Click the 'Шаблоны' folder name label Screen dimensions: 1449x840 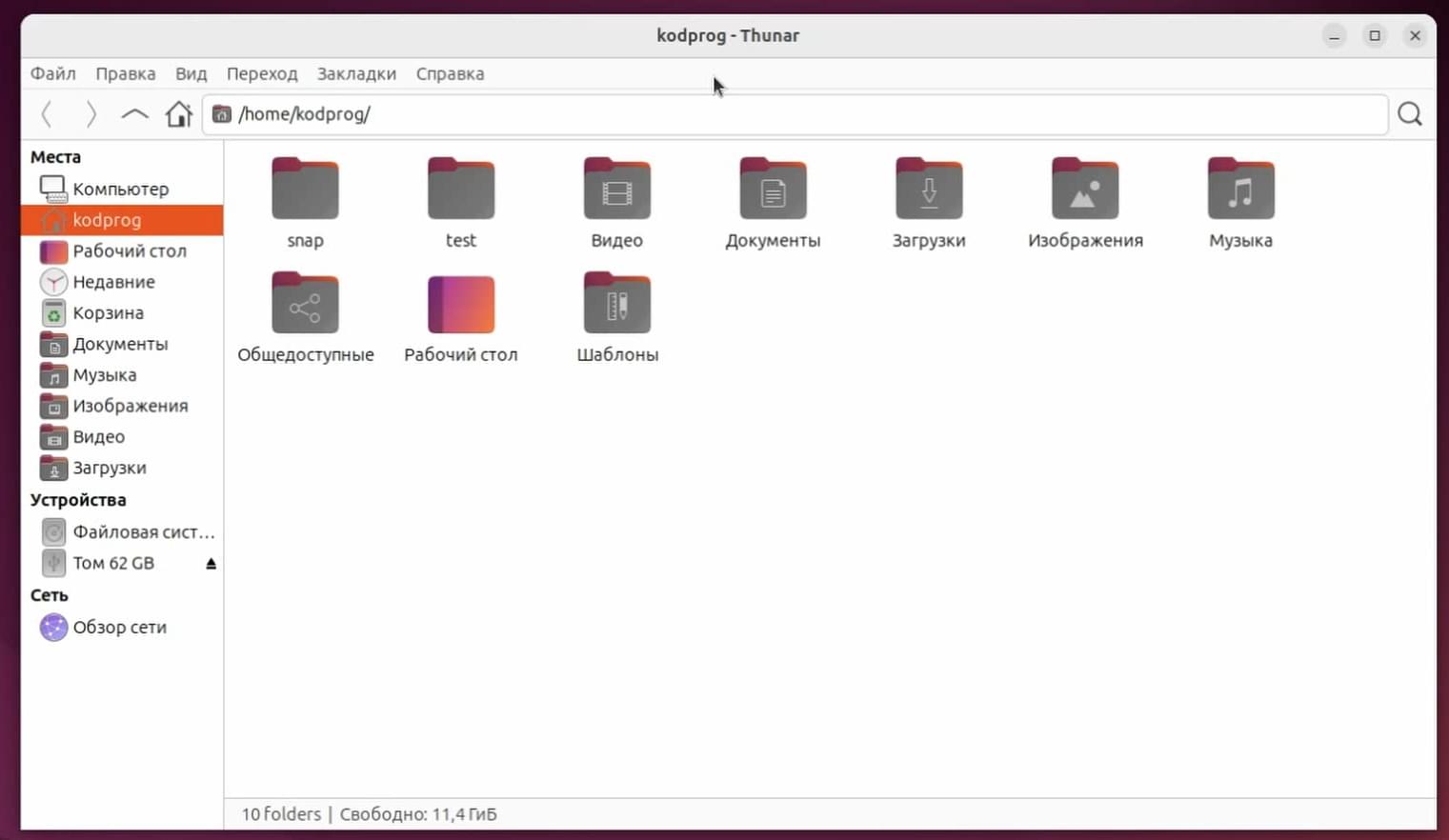coord(617,354)
